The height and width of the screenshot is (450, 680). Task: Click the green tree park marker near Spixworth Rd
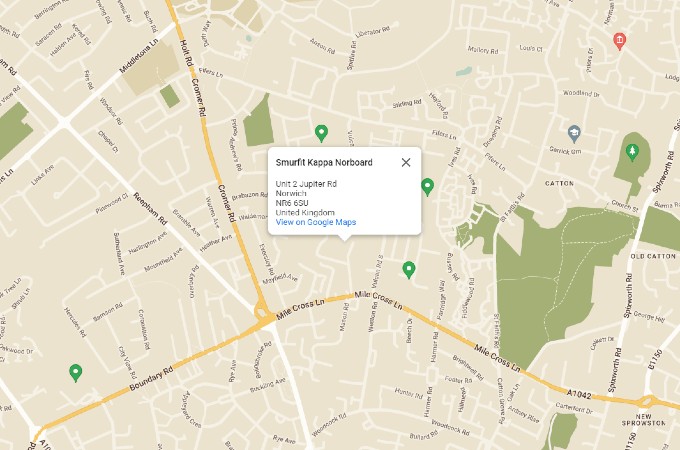631,151
